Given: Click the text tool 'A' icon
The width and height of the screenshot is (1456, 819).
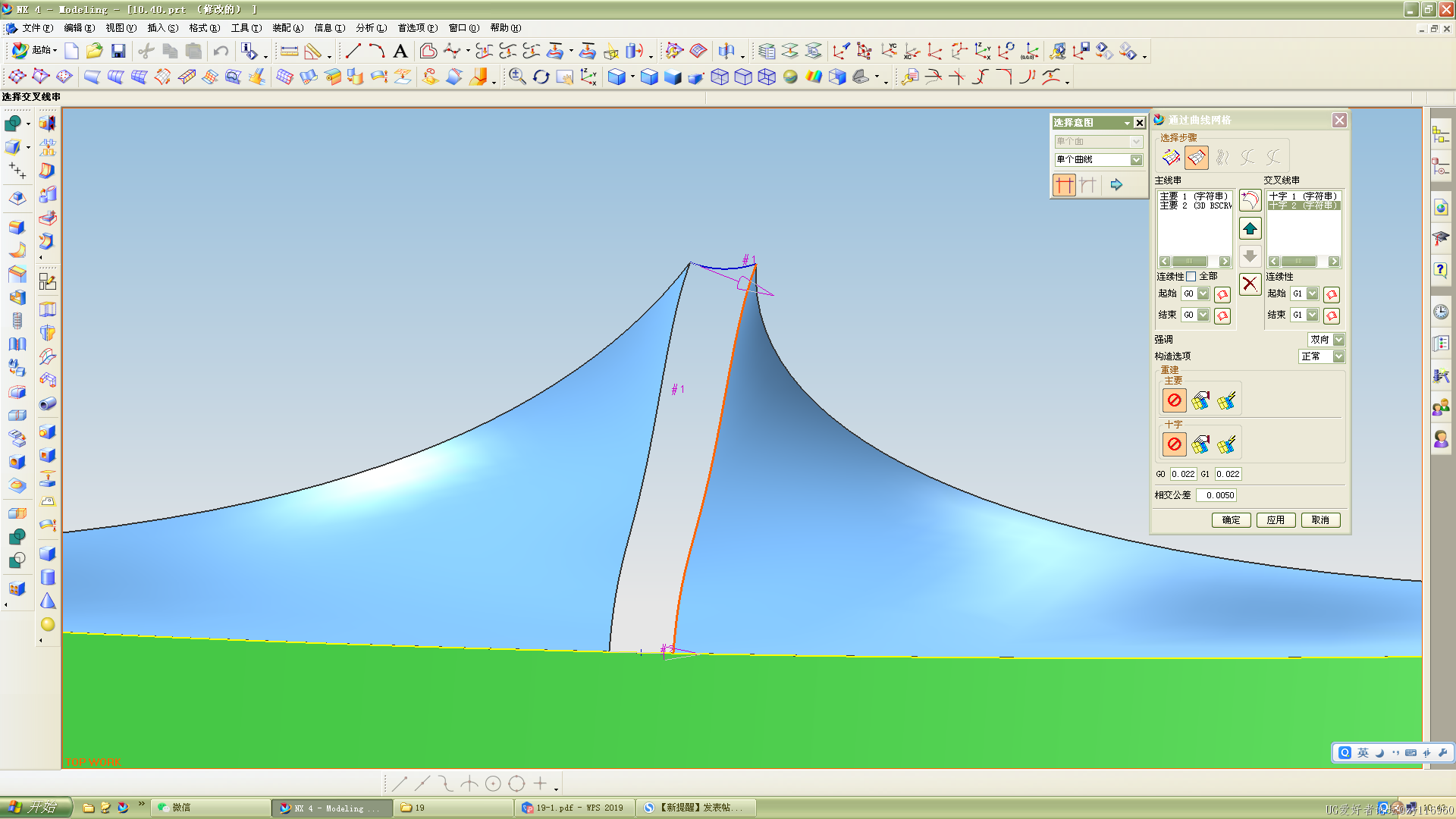Looking at the screenshot, I should pos(400,51).
